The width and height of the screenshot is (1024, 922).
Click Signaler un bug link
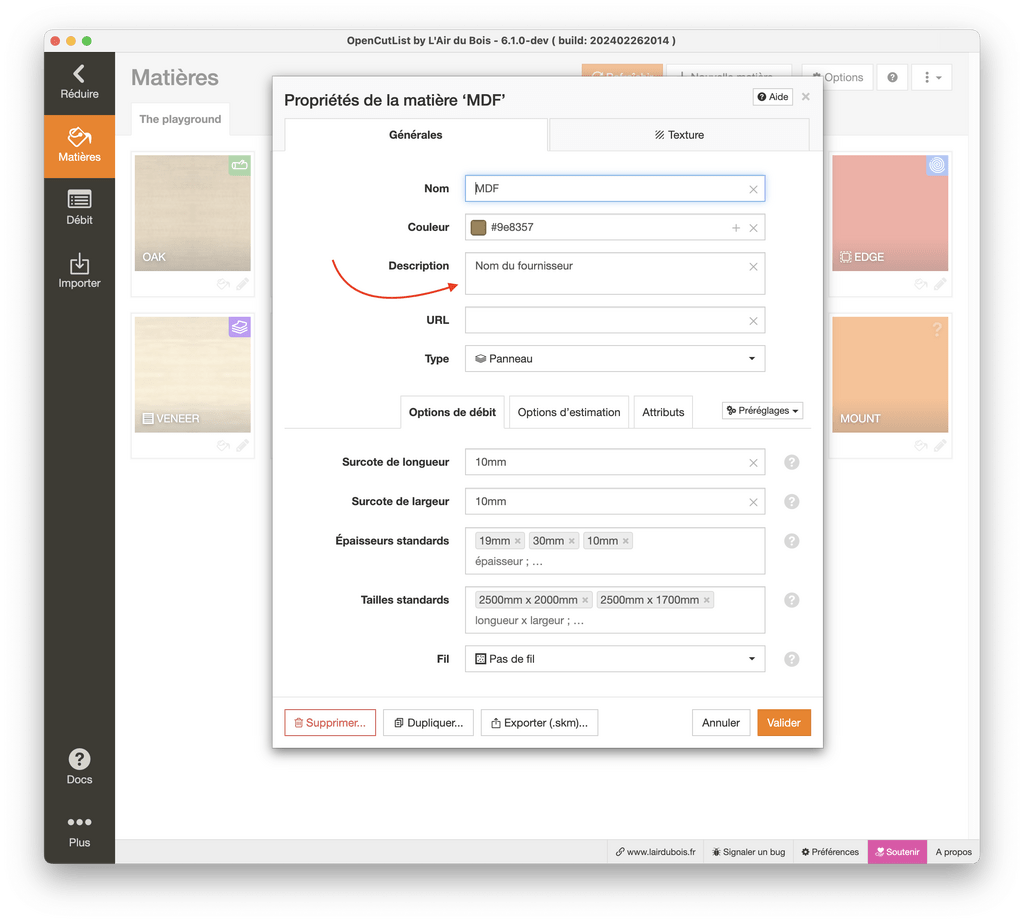(x=748, y=852)
